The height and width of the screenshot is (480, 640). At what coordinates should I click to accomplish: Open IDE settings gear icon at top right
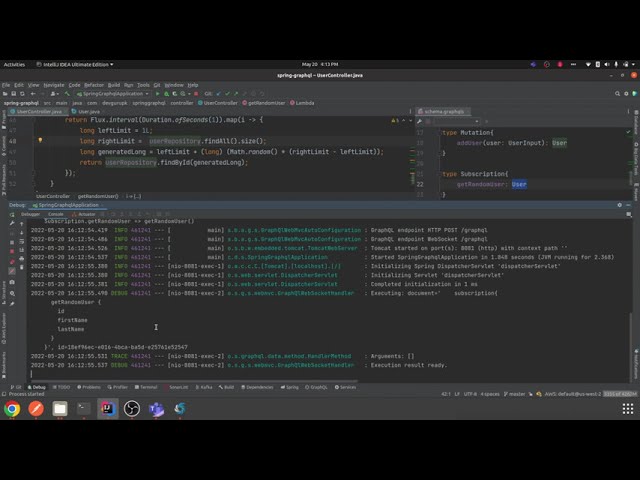[626, 94]
